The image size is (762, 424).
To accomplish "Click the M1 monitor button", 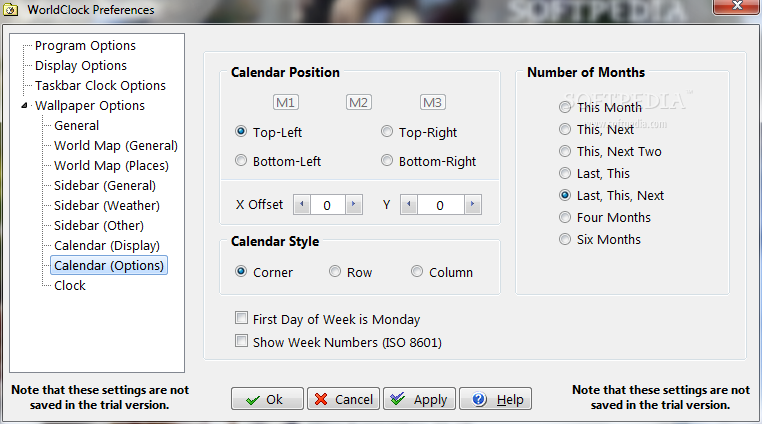I will tap(285, 103).
